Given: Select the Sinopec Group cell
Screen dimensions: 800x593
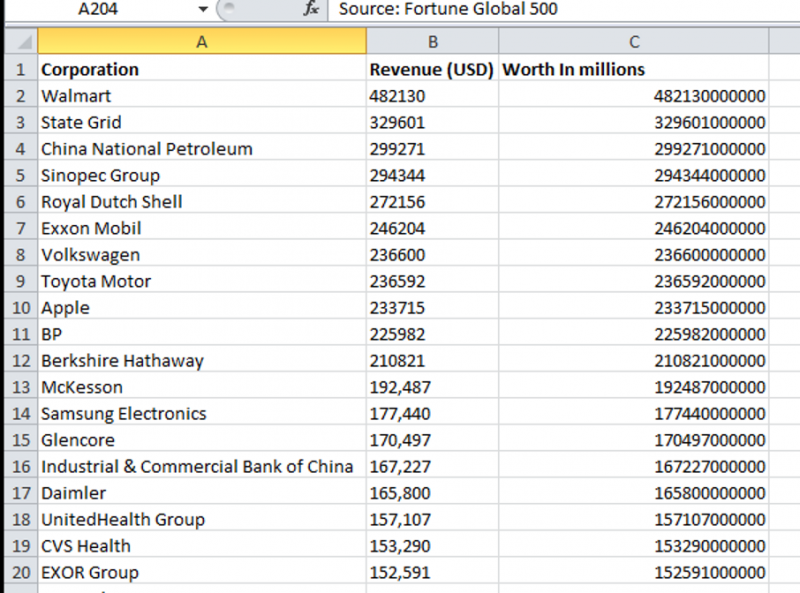Looking at the screenshot, I should [202, 175].
